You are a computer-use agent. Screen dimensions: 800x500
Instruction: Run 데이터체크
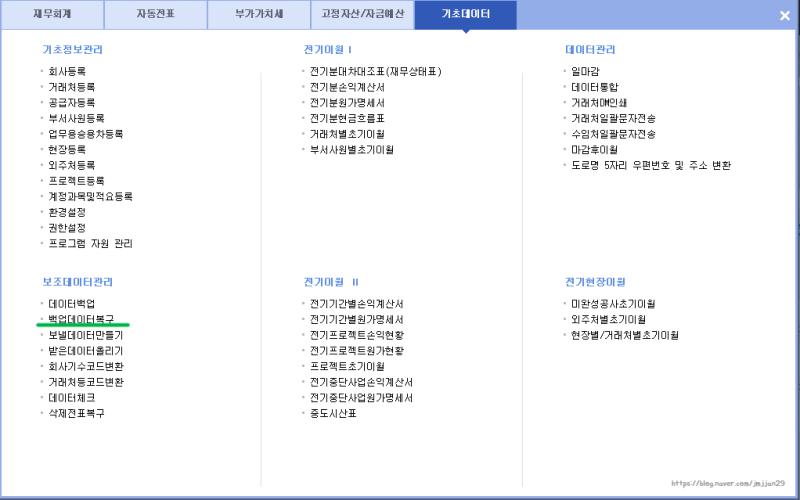tap(71, 398)
